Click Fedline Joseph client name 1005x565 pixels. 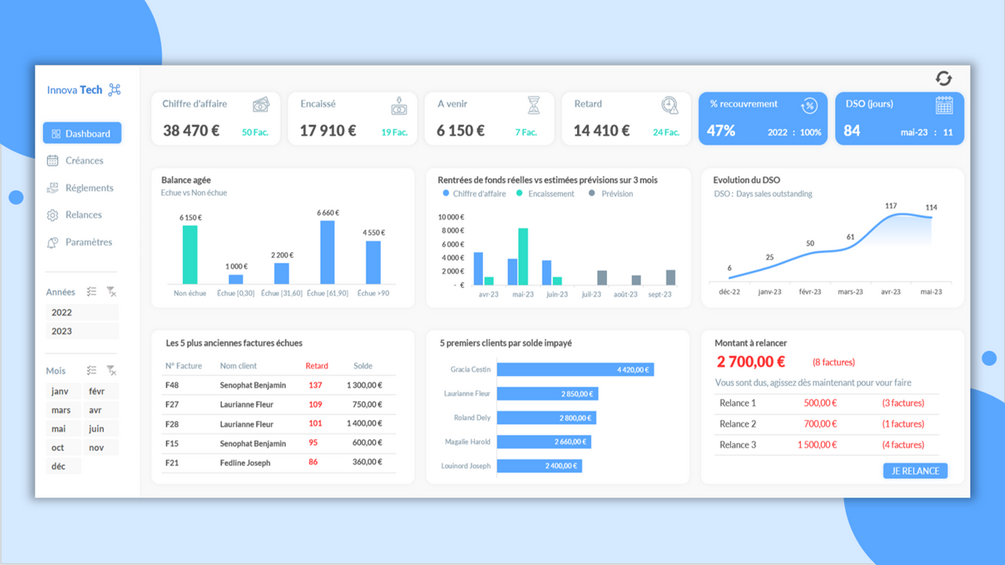point(245,463)
